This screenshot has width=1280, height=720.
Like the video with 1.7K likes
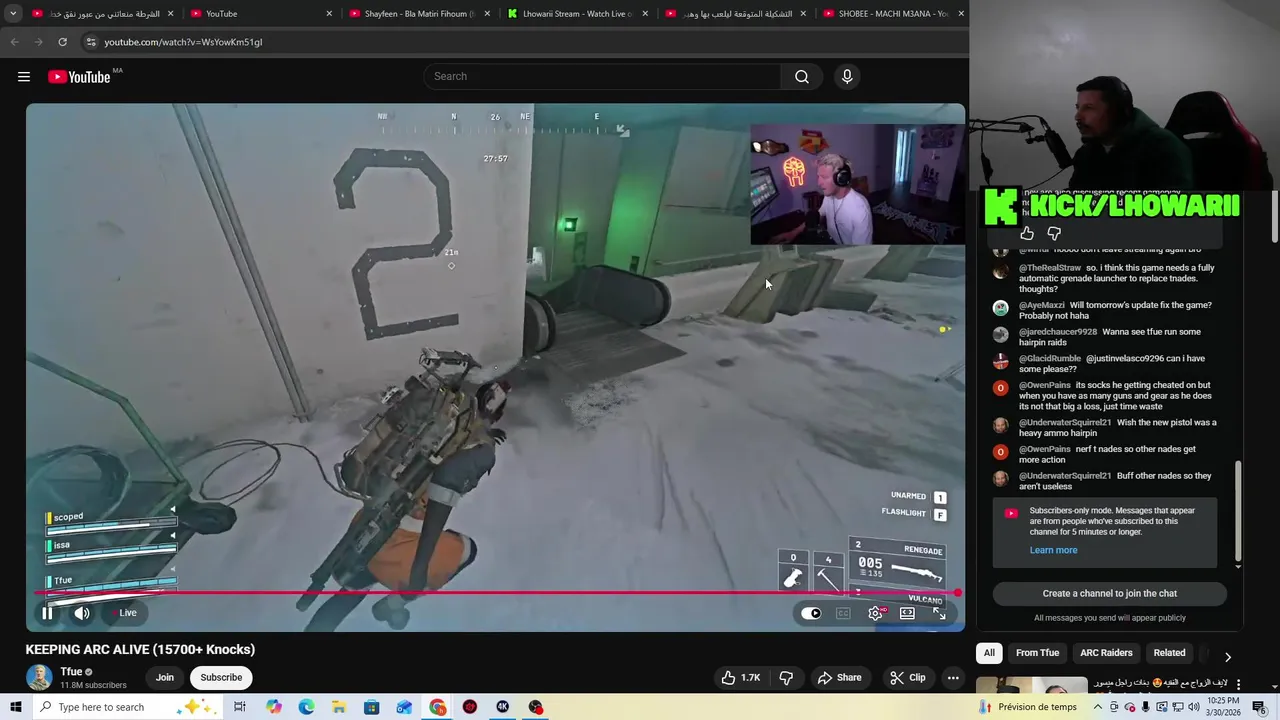point(741,677)
